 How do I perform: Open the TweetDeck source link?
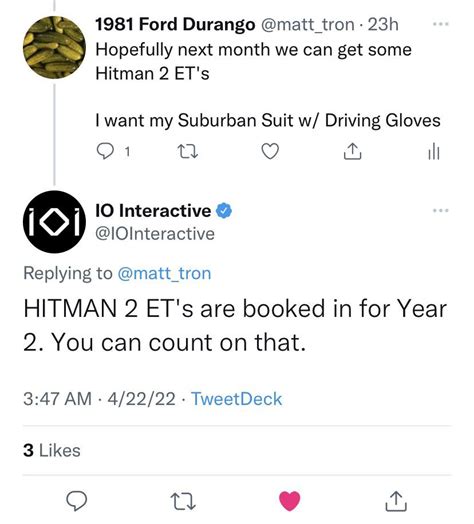point(237,399)
